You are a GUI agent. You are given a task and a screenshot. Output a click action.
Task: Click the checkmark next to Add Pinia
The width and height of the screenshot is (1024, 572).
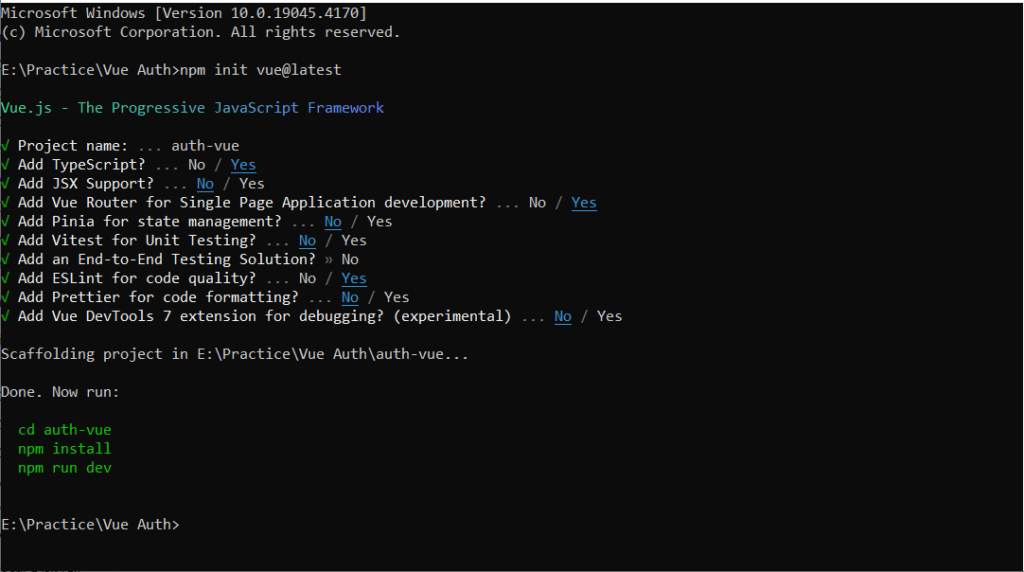click(x=6, y=222)
